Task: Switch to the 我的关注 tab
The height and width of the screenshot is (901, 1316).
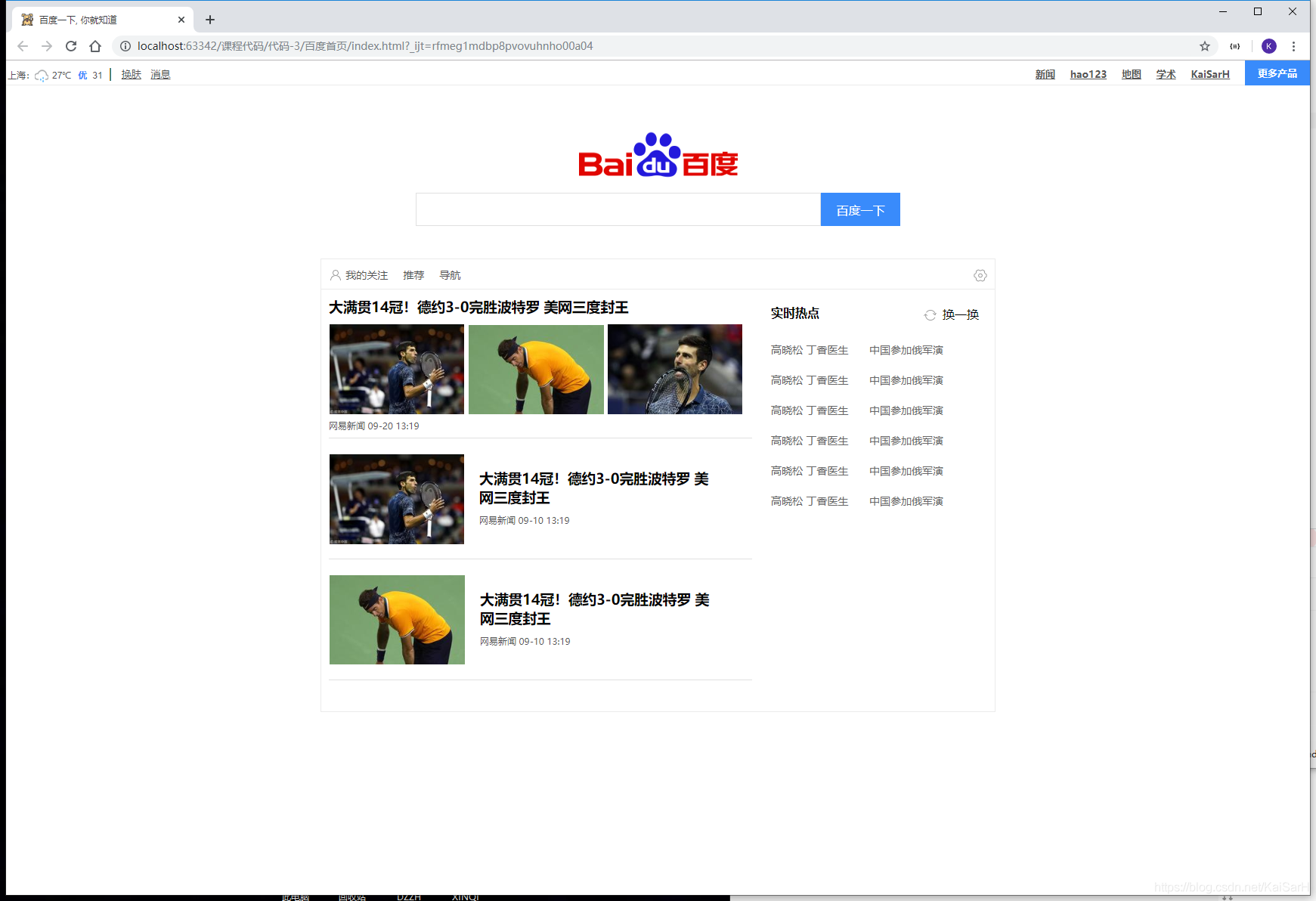Action: click(367, 275)
